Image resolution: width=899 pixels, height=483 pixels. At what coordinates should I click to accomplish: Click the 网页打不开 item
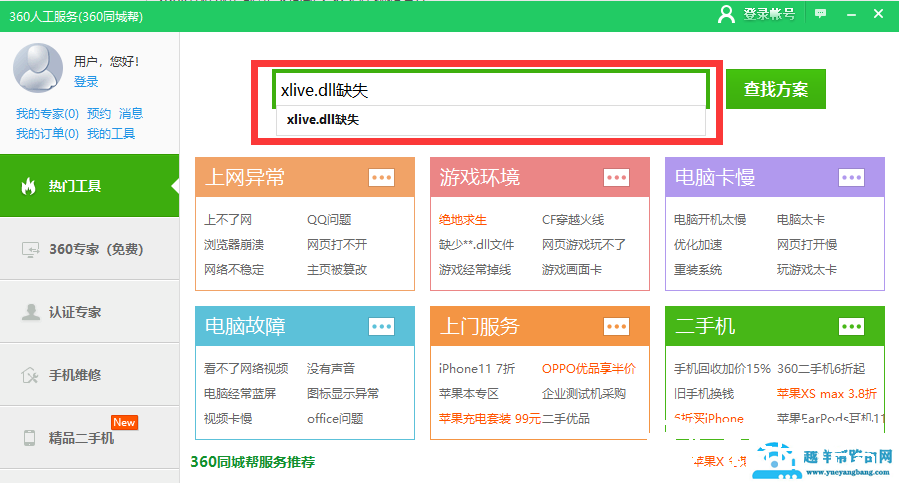point(337,245)
